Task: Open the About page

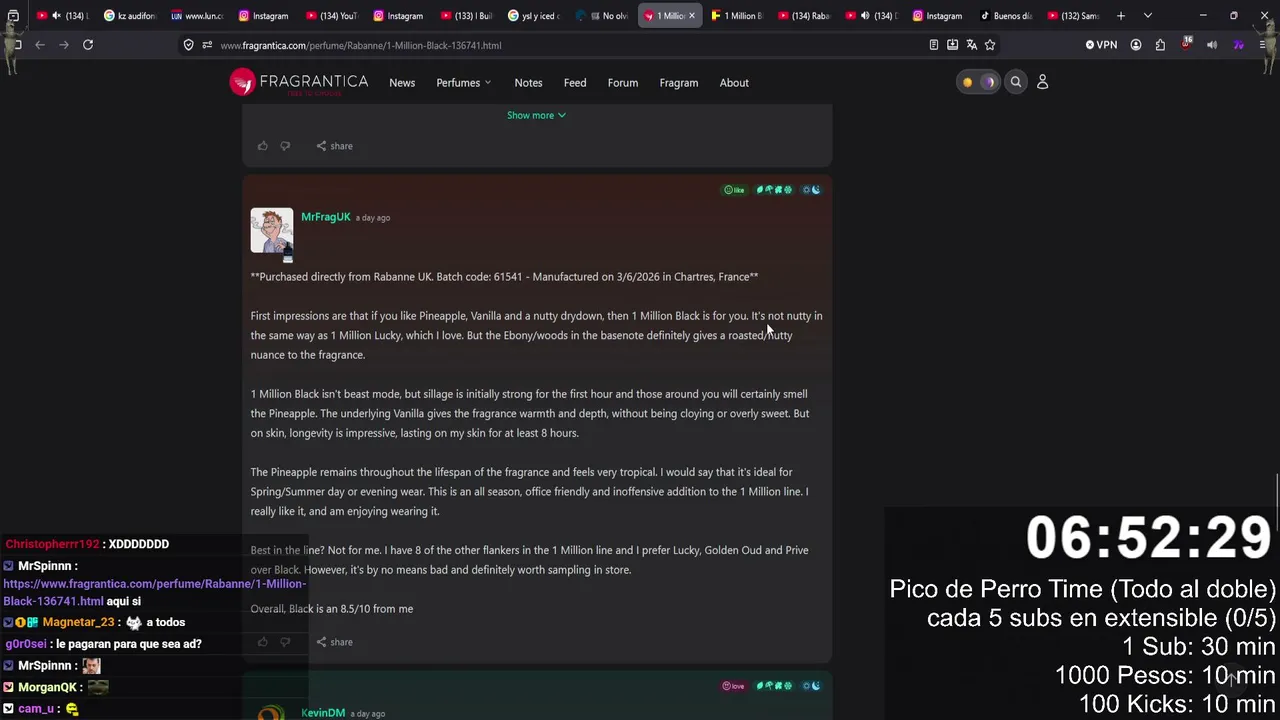Action: click(x=734, y=83)
